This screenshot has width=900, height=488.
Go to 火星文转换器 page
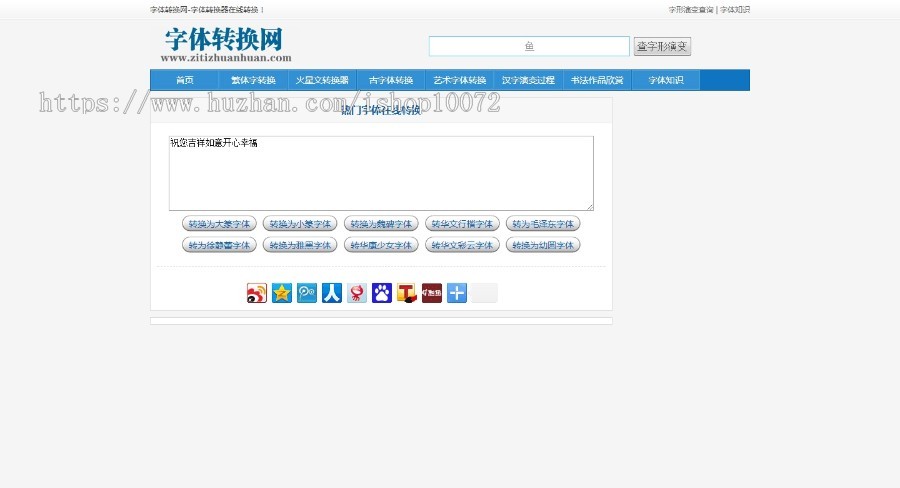click(x=322, y=80)
